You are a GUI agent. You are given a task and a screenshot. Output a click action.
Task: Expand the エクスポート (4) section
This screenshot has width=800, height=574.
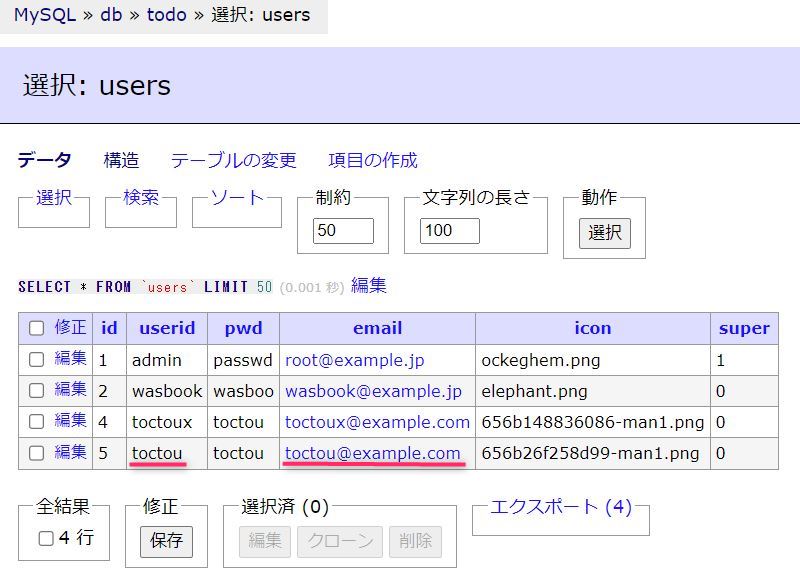tap(561, 507)
